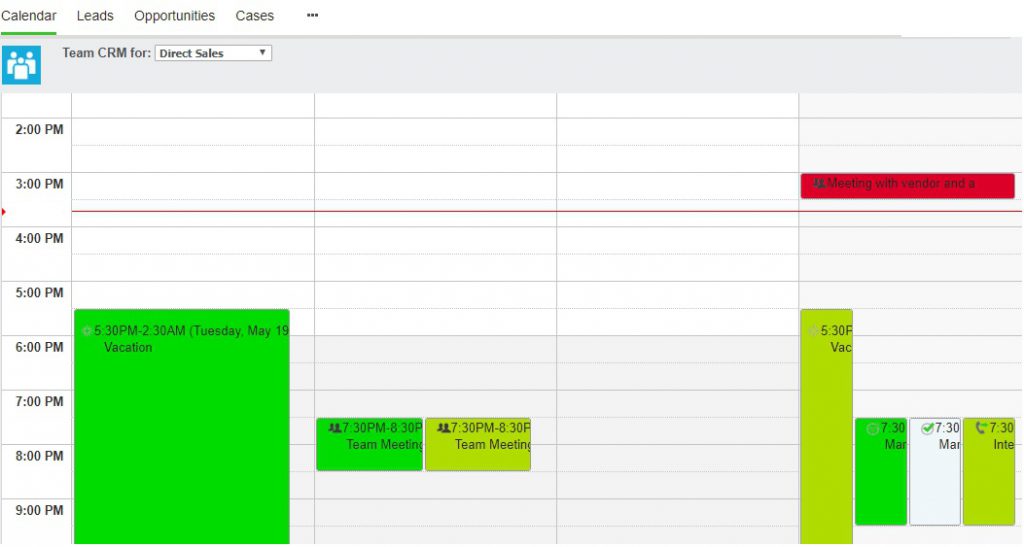Open the Opportunities tab
The width and height of the screenshot is (1024, 547).
[174, 16]
